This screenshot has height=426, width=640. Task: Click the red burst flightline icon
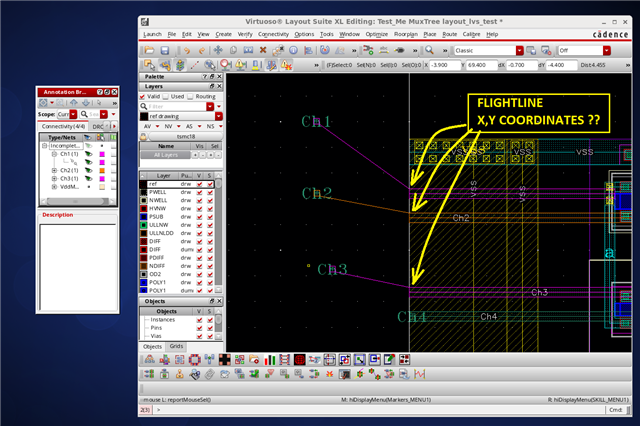(330, 374)
